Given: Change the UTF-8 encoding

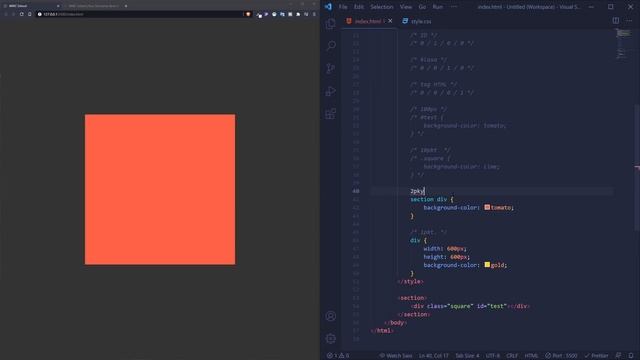Looking at the screenshot, I should pos(493,356).
